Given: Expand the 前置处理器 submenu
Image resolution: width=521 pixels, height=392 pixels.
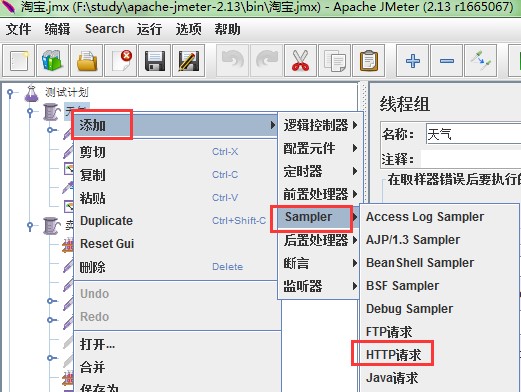Looking at the screenshot, I should 320,194.
